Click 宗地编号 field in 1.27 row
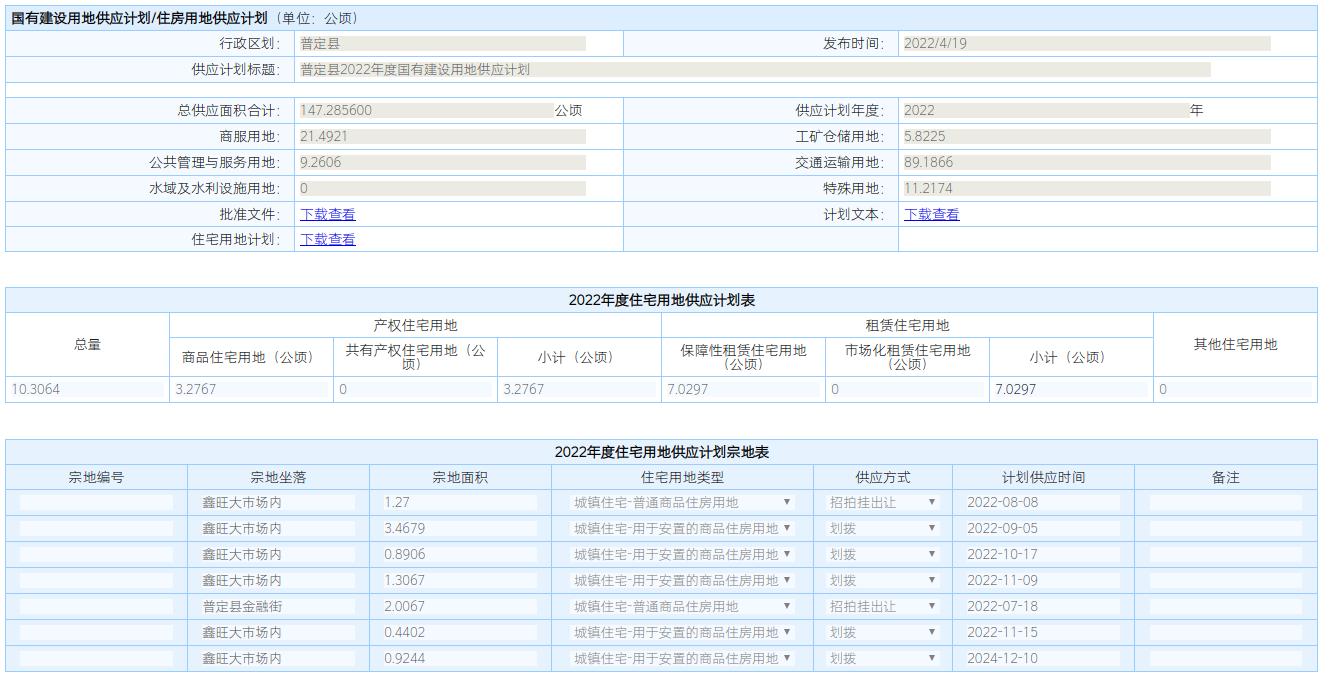 click(96, 502)
